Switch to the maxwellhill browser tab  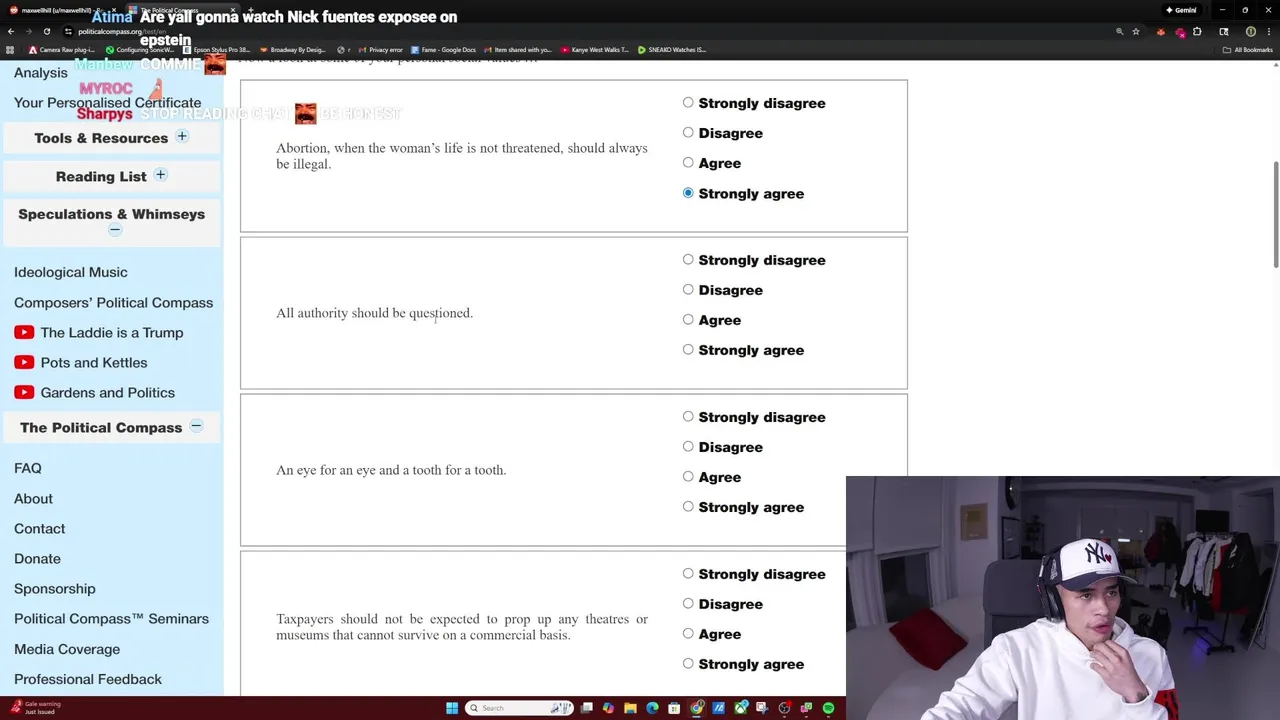62,10
